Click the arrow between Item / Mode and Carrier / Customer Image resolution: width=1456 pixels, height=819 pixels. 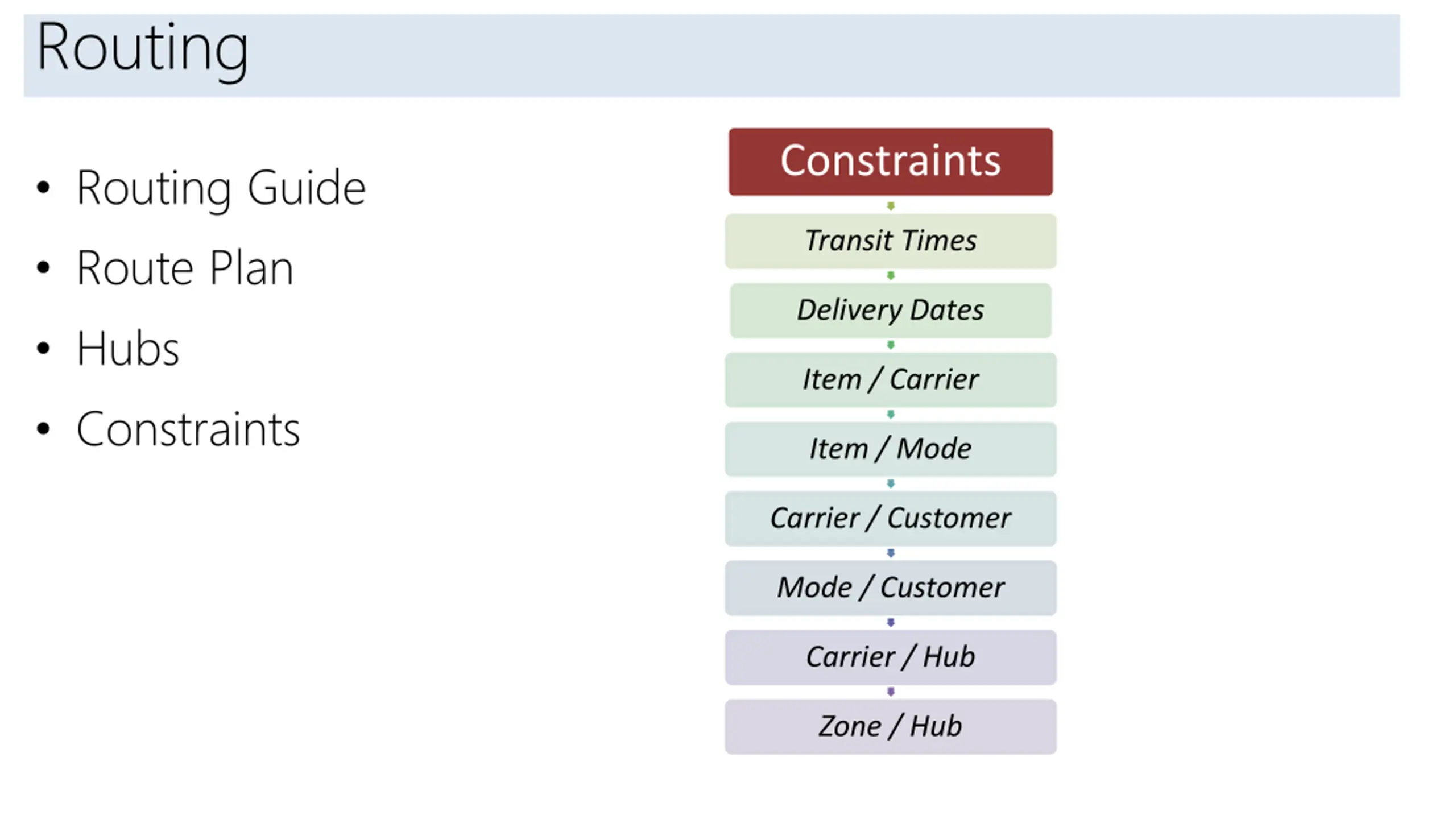[x=891, y=484]
